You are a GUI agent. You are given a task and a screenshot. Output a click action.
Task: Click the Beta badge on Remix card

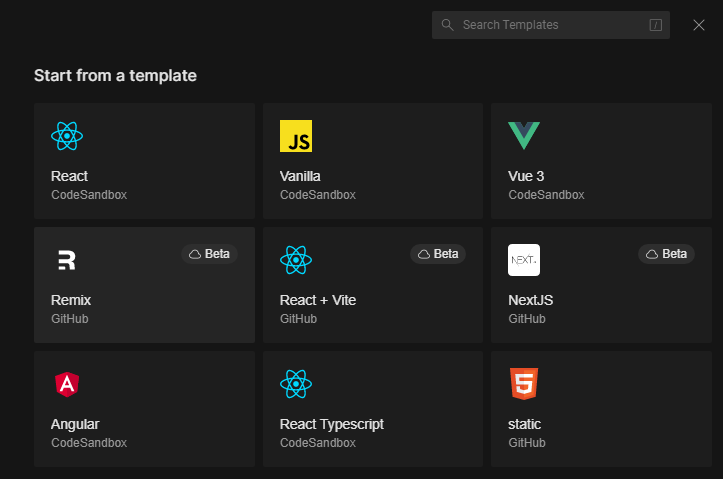tap(209, 254)
